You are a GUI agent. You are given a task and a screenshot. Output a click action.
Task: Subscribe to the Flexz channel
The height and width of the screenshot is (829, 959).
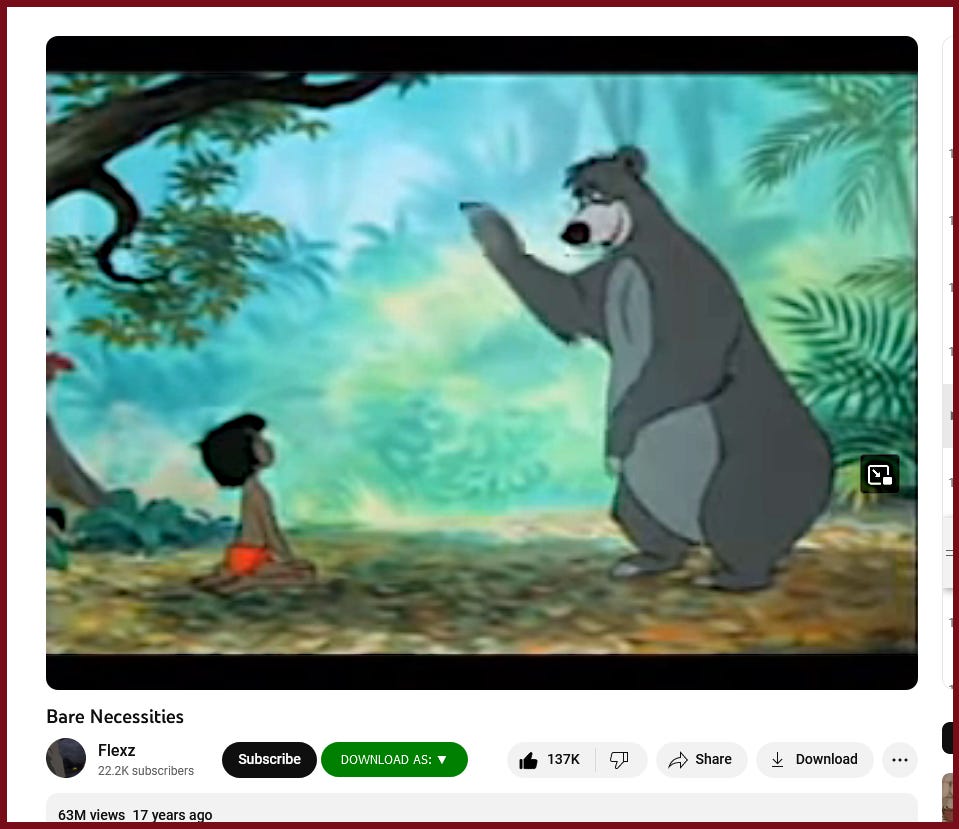point(269,760)
